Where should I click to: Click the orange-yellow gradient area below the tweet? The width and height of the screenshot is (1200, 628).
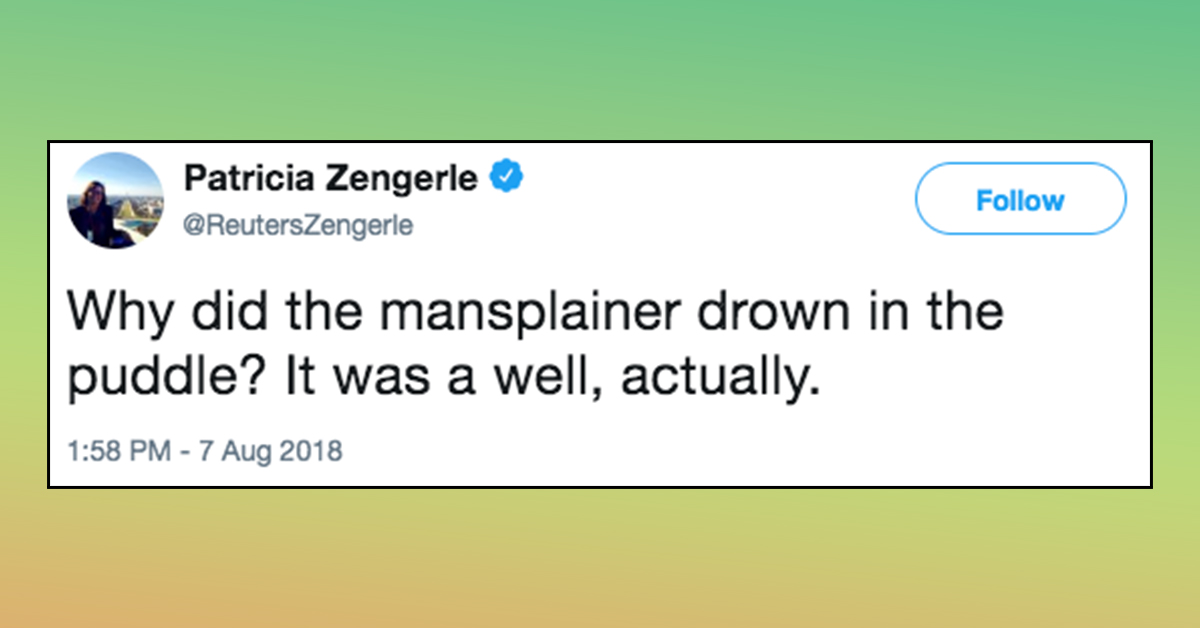(600, 560)
